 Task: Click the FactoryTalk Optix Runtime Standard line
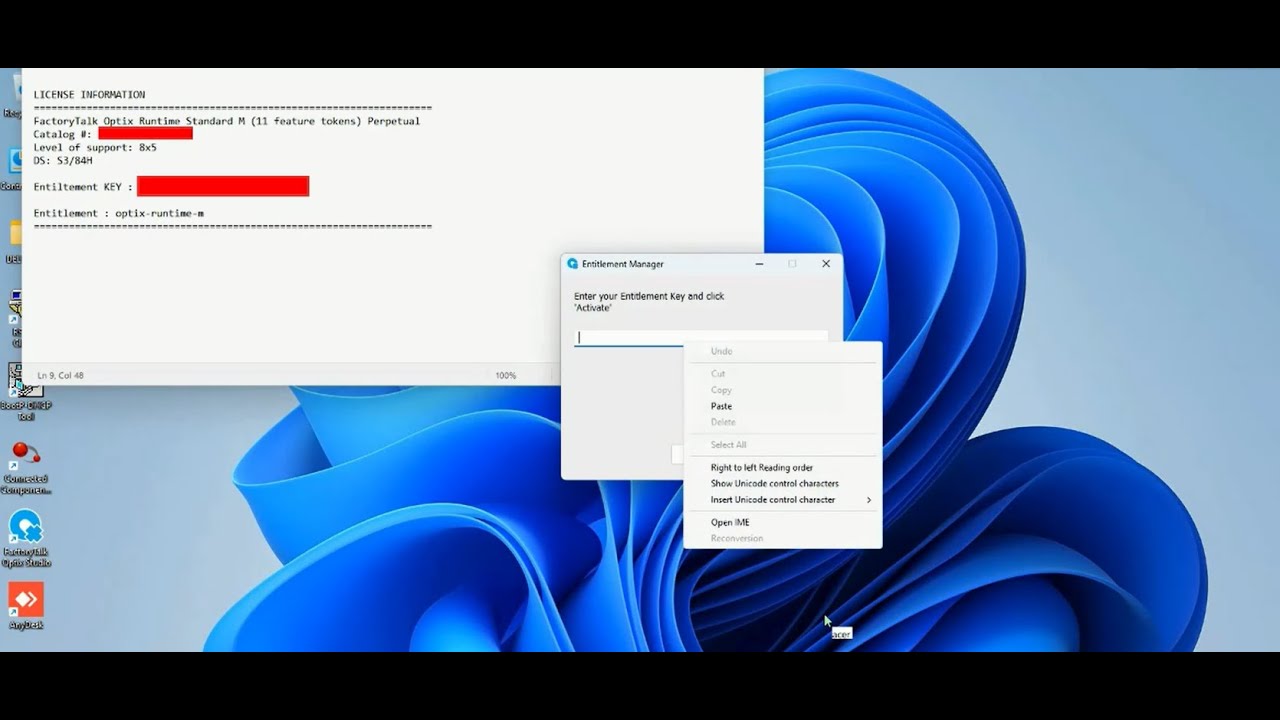coord(227,121)
